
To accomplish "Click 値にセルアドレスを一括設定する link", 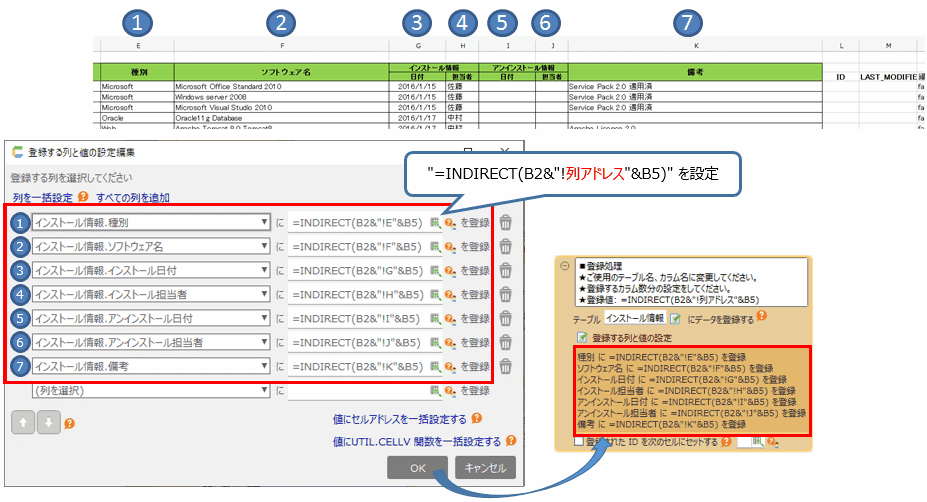I will tap(400, 418).
